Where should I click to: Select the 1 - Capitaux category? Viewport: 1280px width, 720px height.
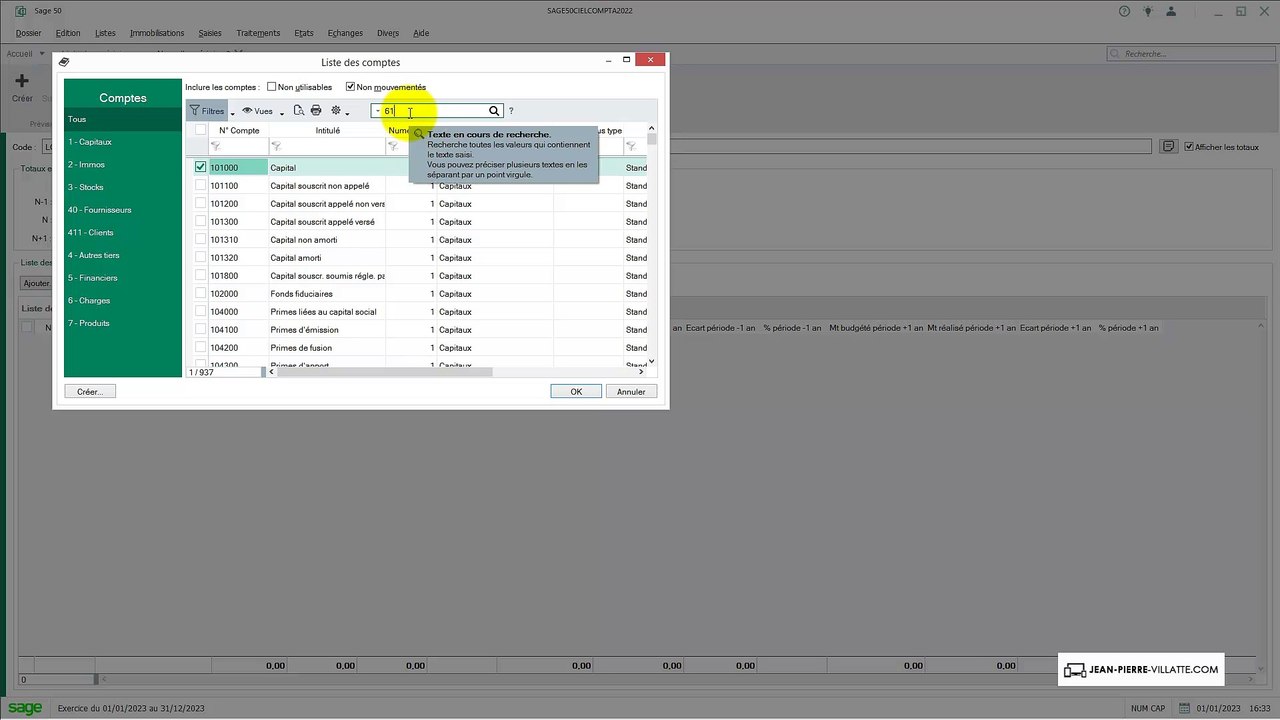coord(123,142)
